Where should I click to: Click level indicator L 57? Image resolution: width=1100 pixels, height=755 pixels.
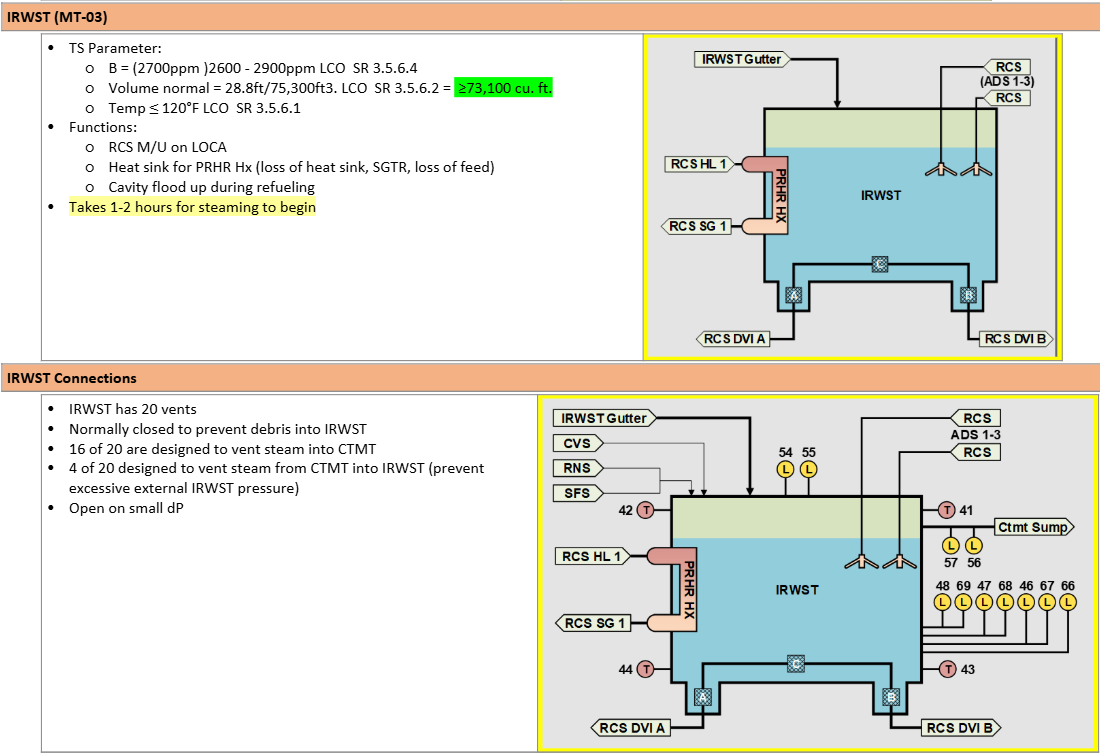pyautogui.click(x=951, y=545)
